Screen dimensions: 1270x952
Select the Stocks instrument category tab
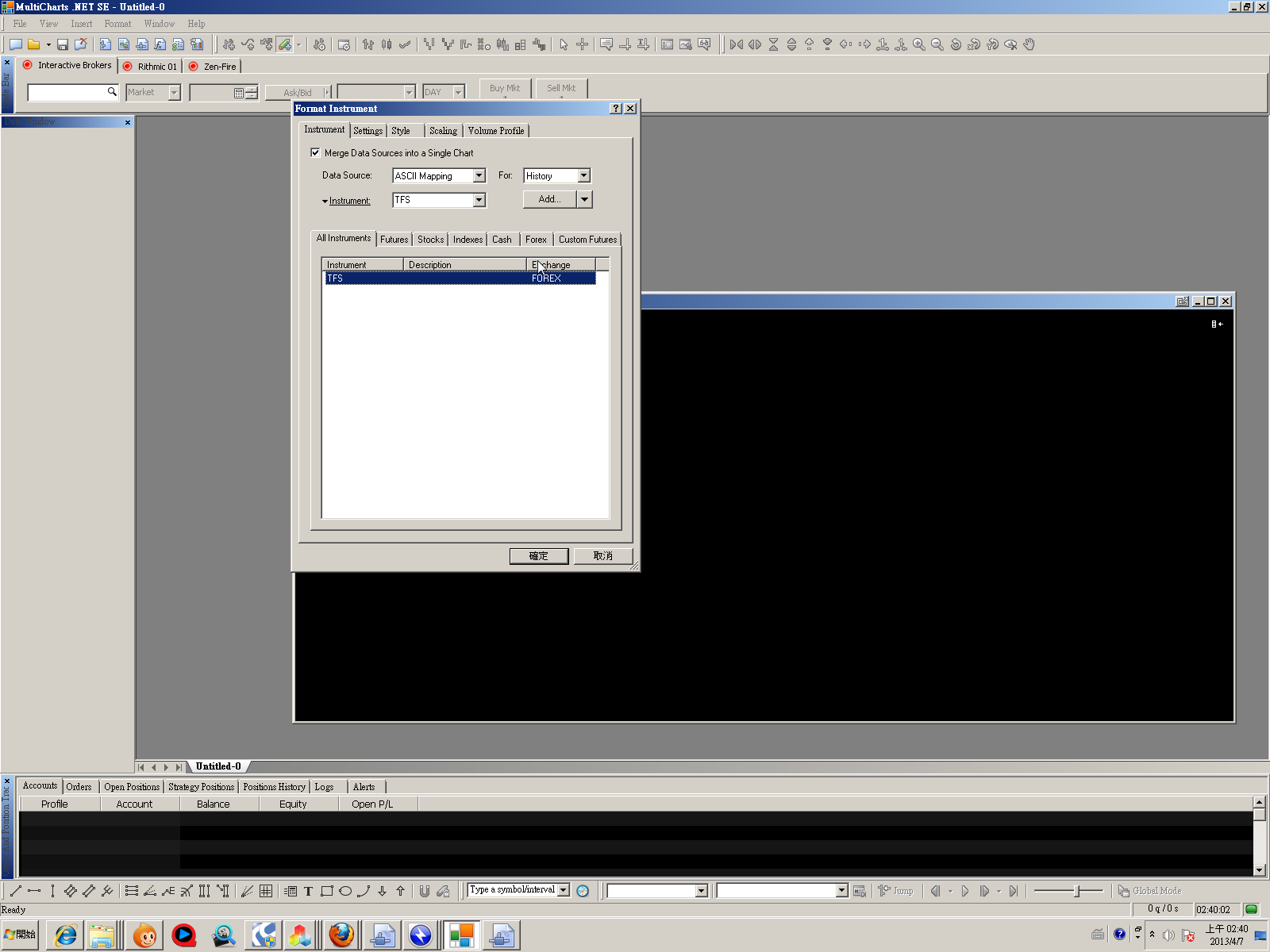pos(431,240)
